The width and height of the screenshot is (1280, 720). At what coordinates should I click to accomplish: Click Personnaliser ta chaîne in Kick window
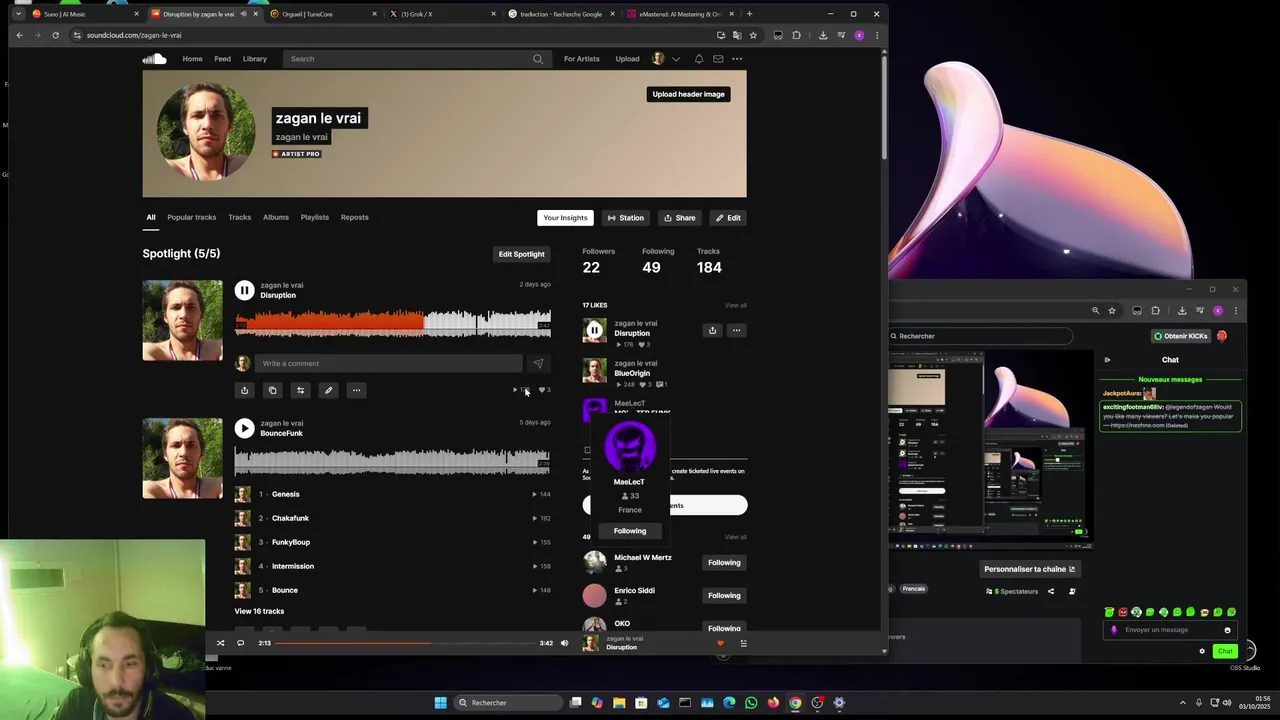(x=1029, y=569)
